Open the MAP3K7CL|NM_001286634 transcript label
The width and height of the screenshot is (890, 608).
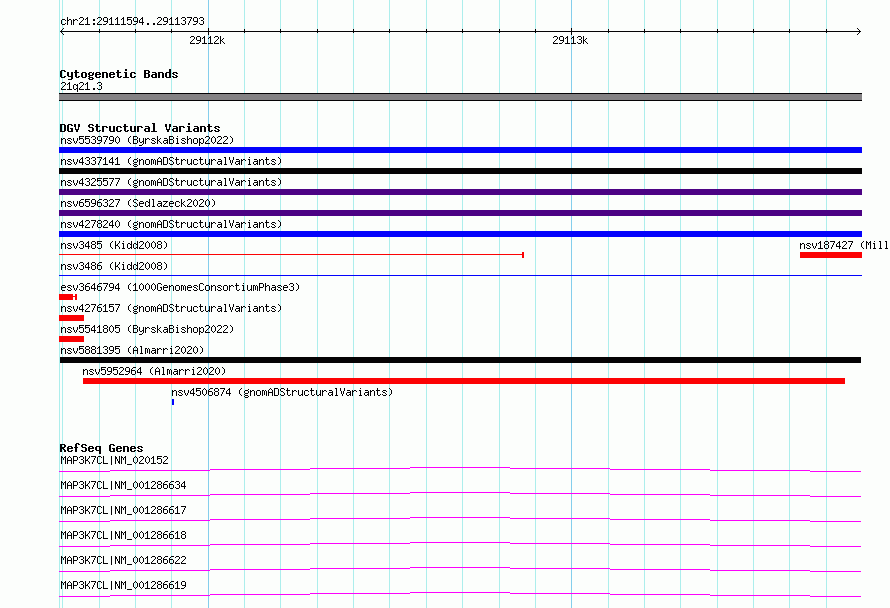click(x=123, y=485)
